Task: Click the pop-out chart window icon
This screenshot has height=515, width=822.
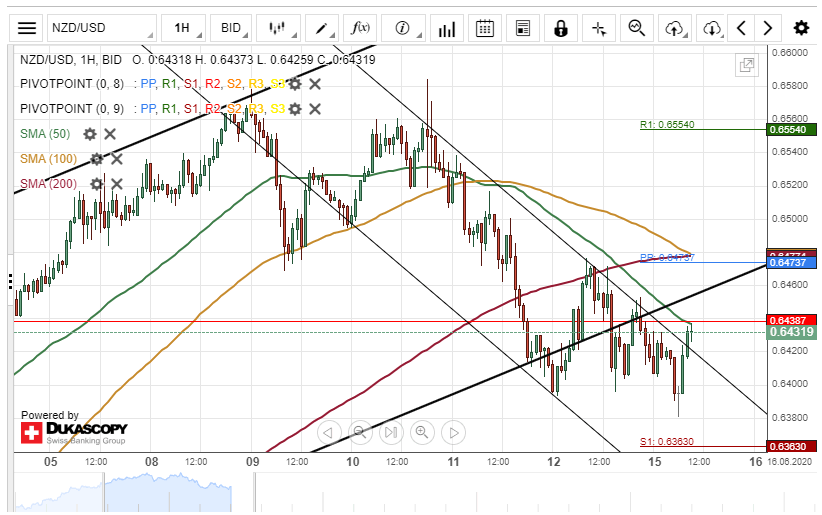Action: click(x=747, y=66)
